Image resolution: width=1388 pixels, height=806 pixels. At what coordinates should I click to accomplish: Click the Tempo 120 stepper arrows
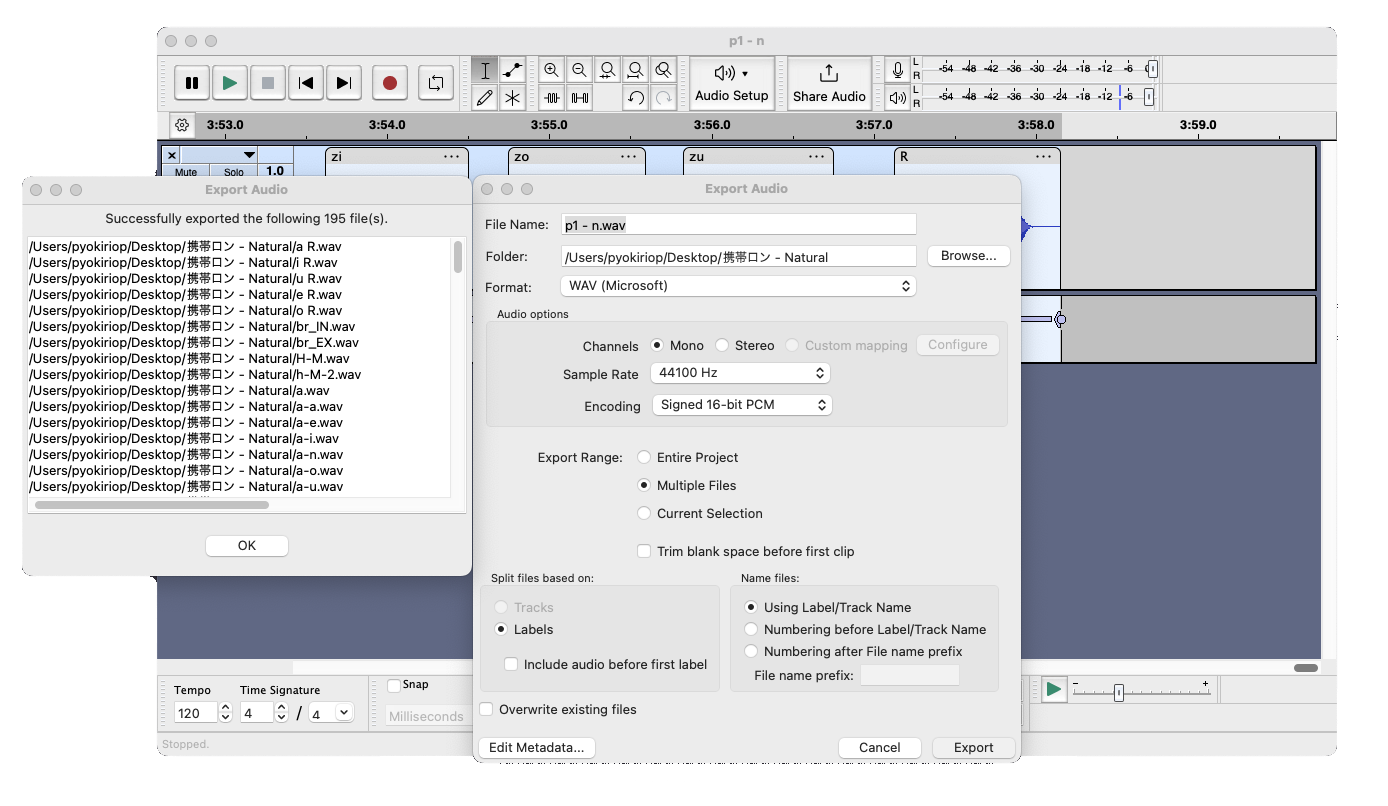tap(225, 713)
